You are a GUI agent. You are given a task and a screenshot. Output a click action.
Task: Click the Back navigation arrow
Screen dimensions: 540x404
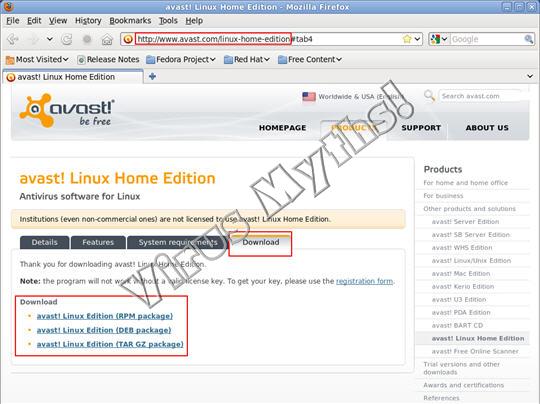13,39
